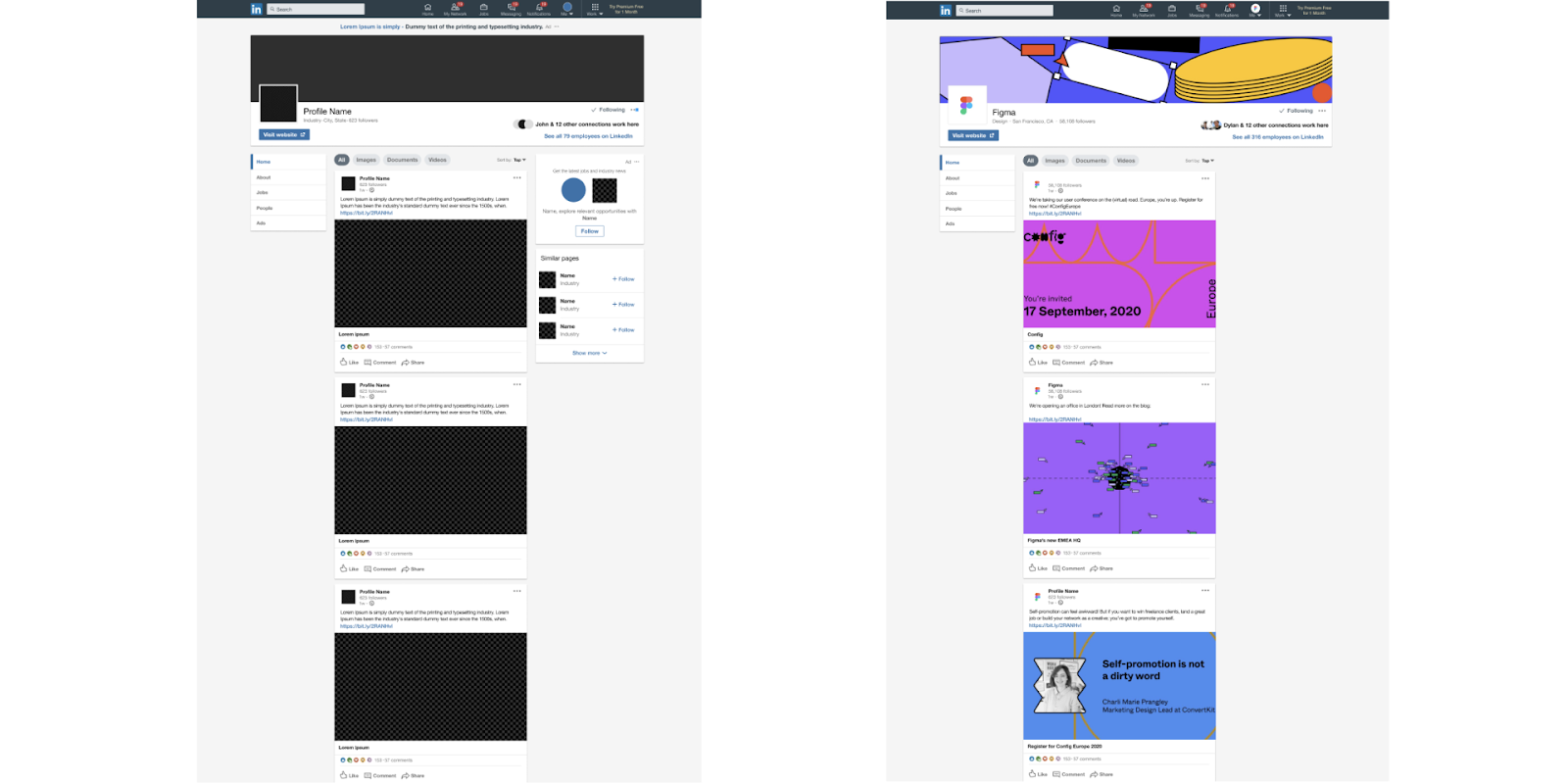Image resolution: width=1568 pixels, height=784 pixels.
Task: Expand Show more under Similar pages
Action: (589, 353)
